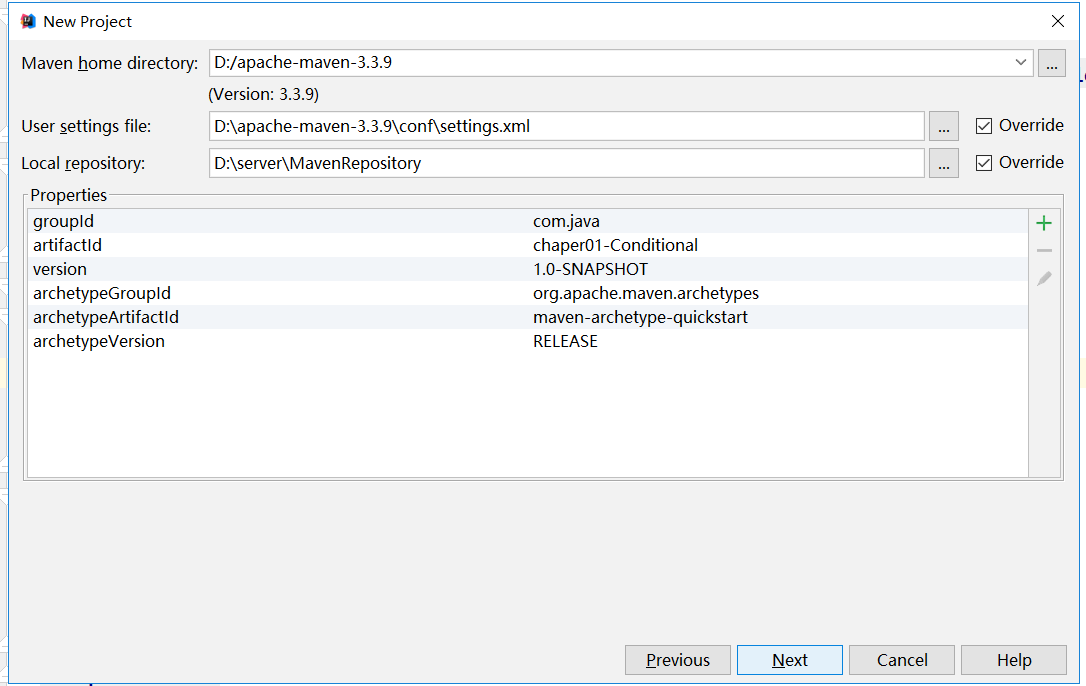This screenshot has height=686, width=1086.
Task: Select the archetypeVersion property row
Action: pos(528,341)
